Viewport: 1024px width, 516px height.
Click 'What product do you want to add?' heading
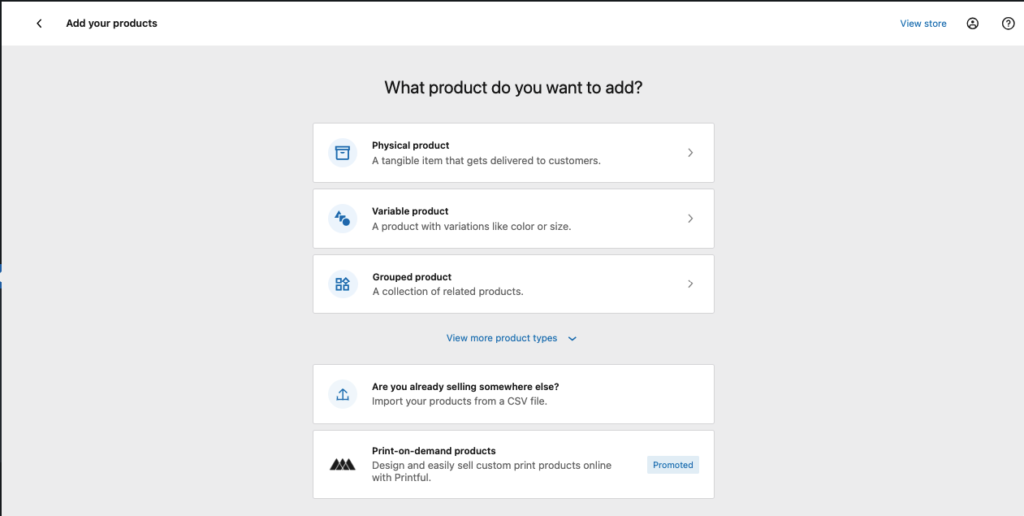point(513,88)
